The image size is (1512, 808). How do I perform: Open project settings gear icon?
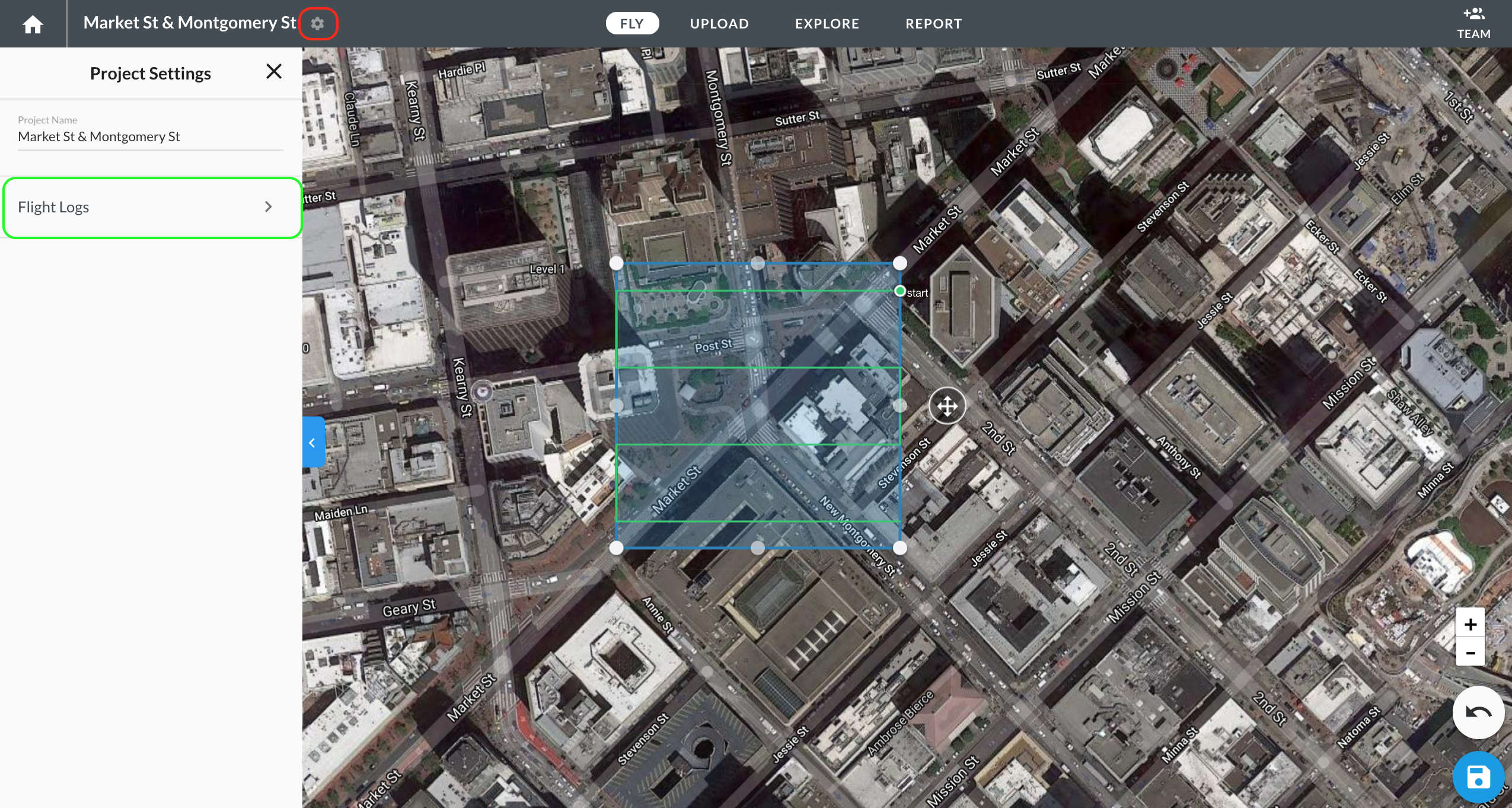point(318,24)
